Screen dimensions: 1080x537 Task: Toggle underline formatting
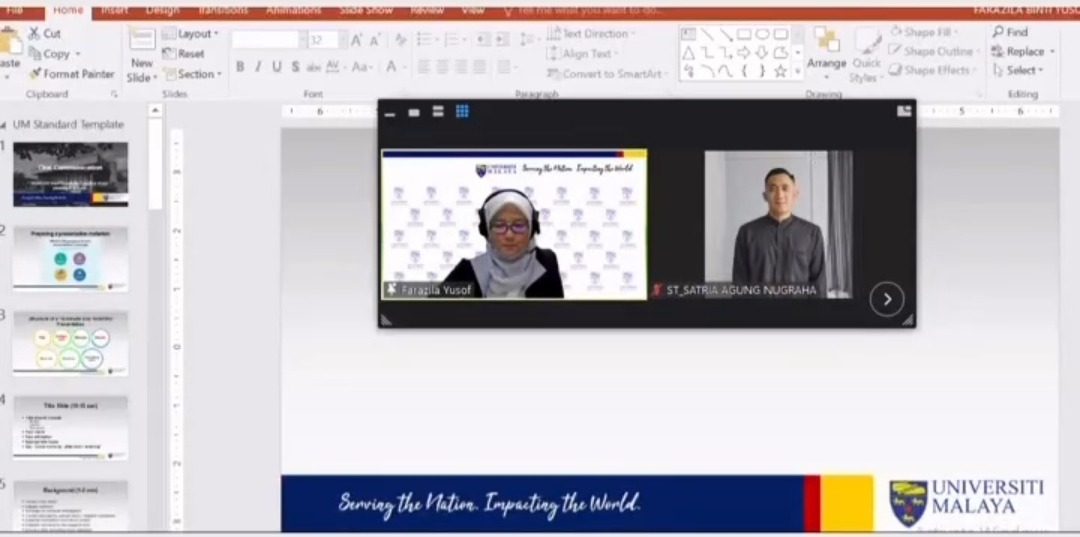point(277,67)
